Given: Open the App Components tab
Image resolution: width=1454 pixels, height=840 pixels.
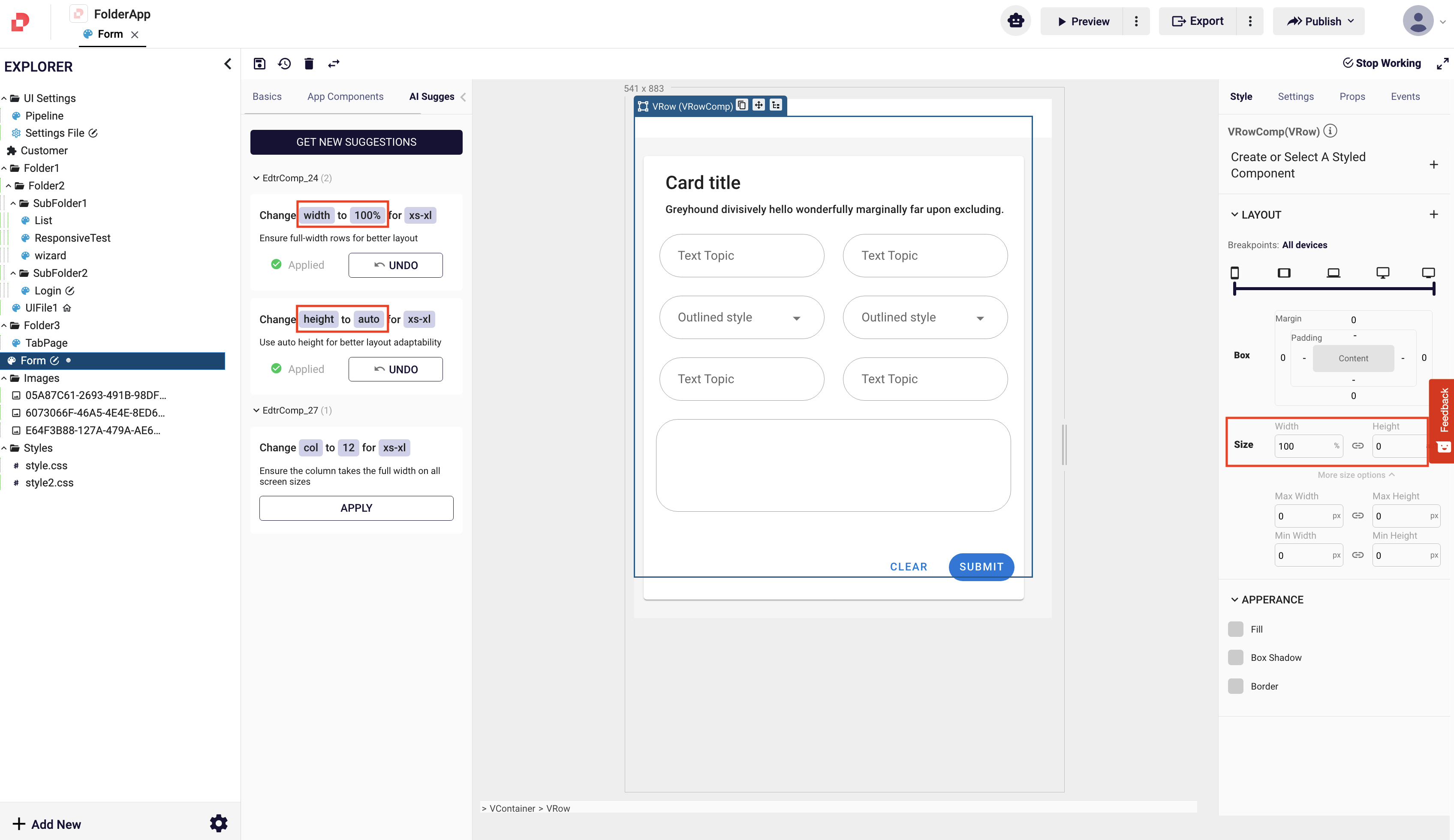Looking at the screenshot, I should (x=345, y=96).
